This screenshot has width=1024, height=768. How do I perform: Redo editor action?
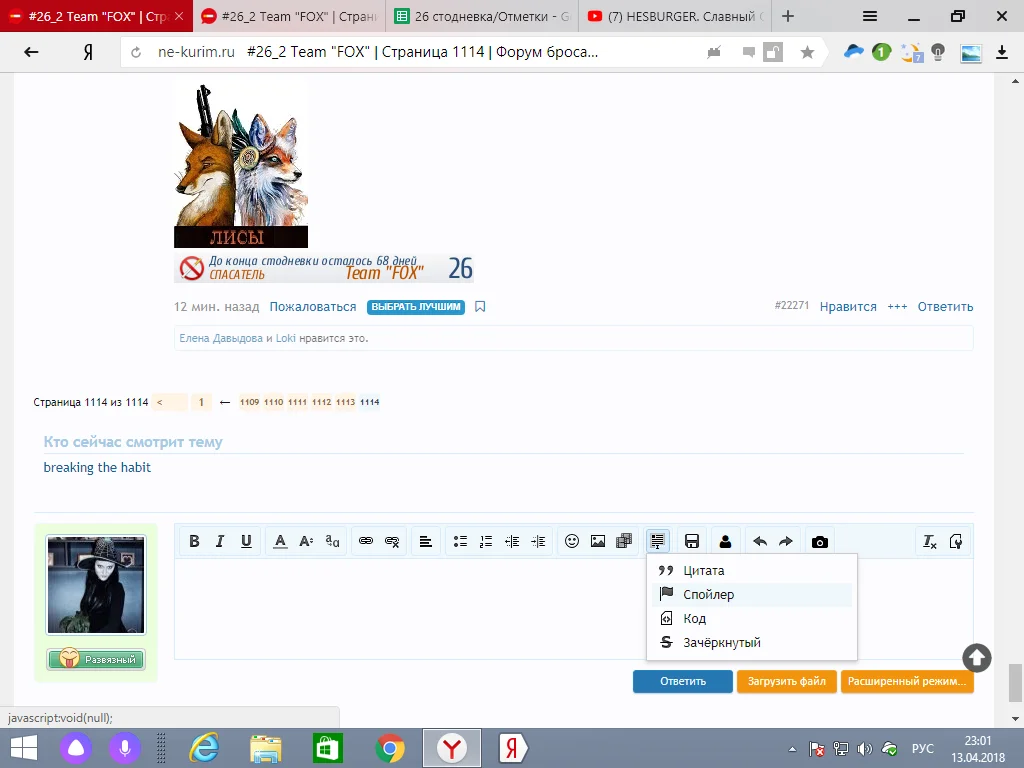click(x=786, y=541)
